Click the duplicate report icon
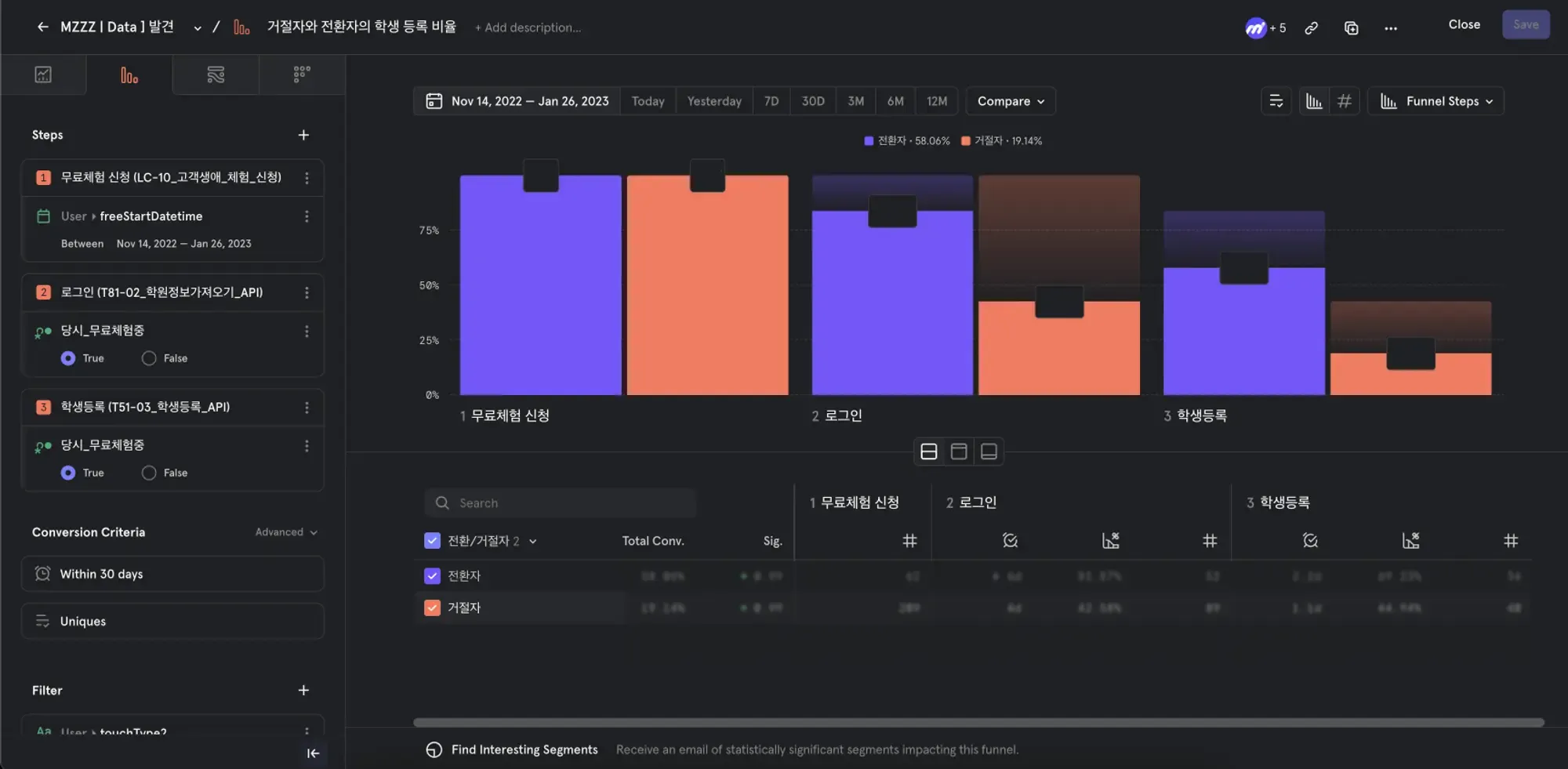1568x769 pixels. click(1351, 28)
